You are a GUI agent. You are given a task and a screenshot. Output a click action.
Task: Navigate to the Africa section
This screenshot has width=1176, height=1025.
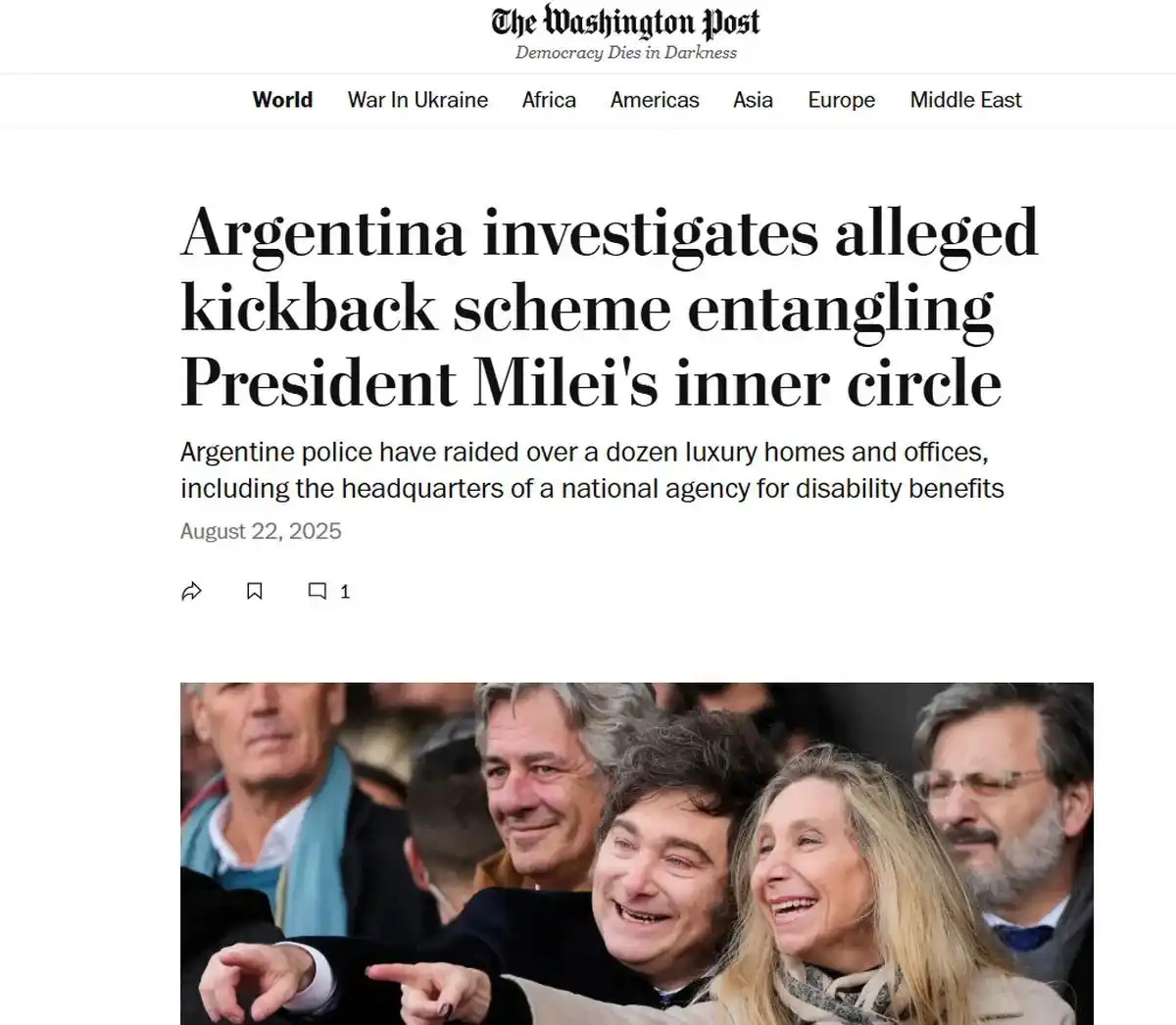[x=549, y=100]
